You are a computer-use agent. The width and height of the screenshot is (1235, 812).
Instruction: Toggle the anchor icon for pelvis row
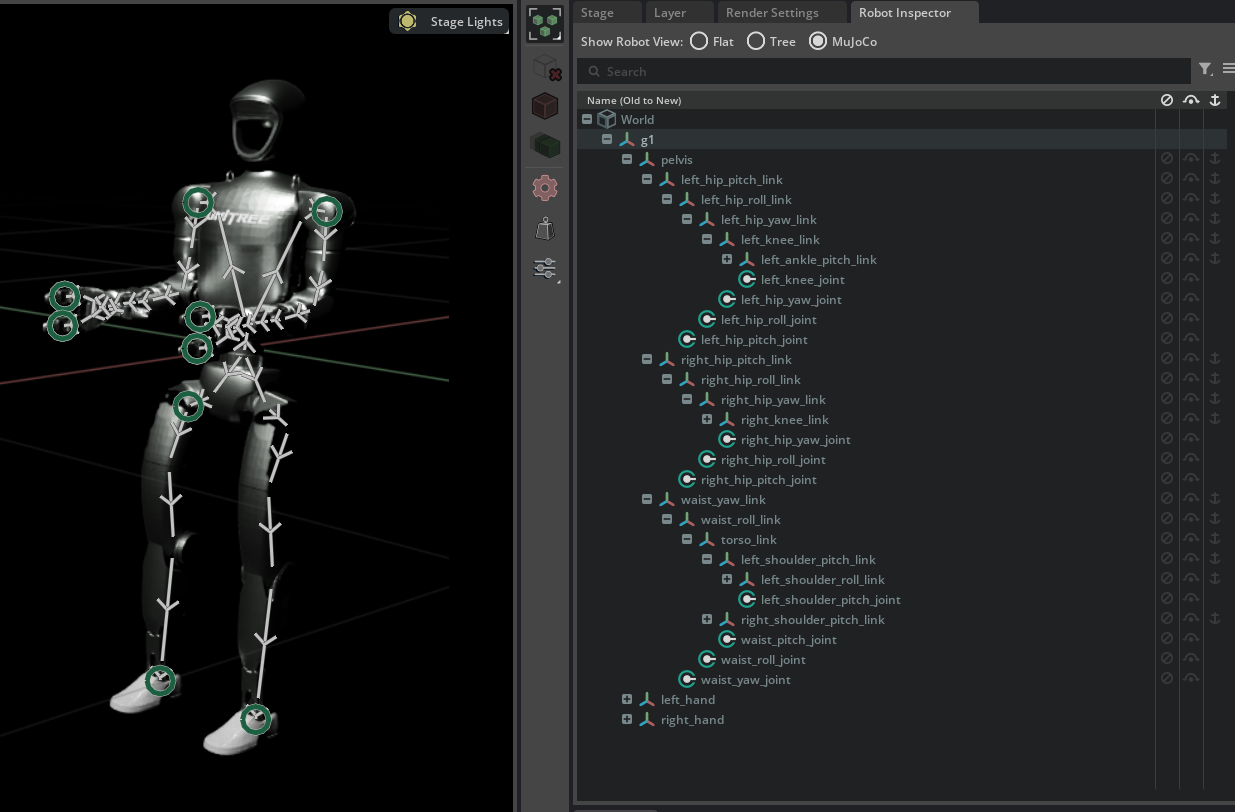click(x=1215, y=159)
